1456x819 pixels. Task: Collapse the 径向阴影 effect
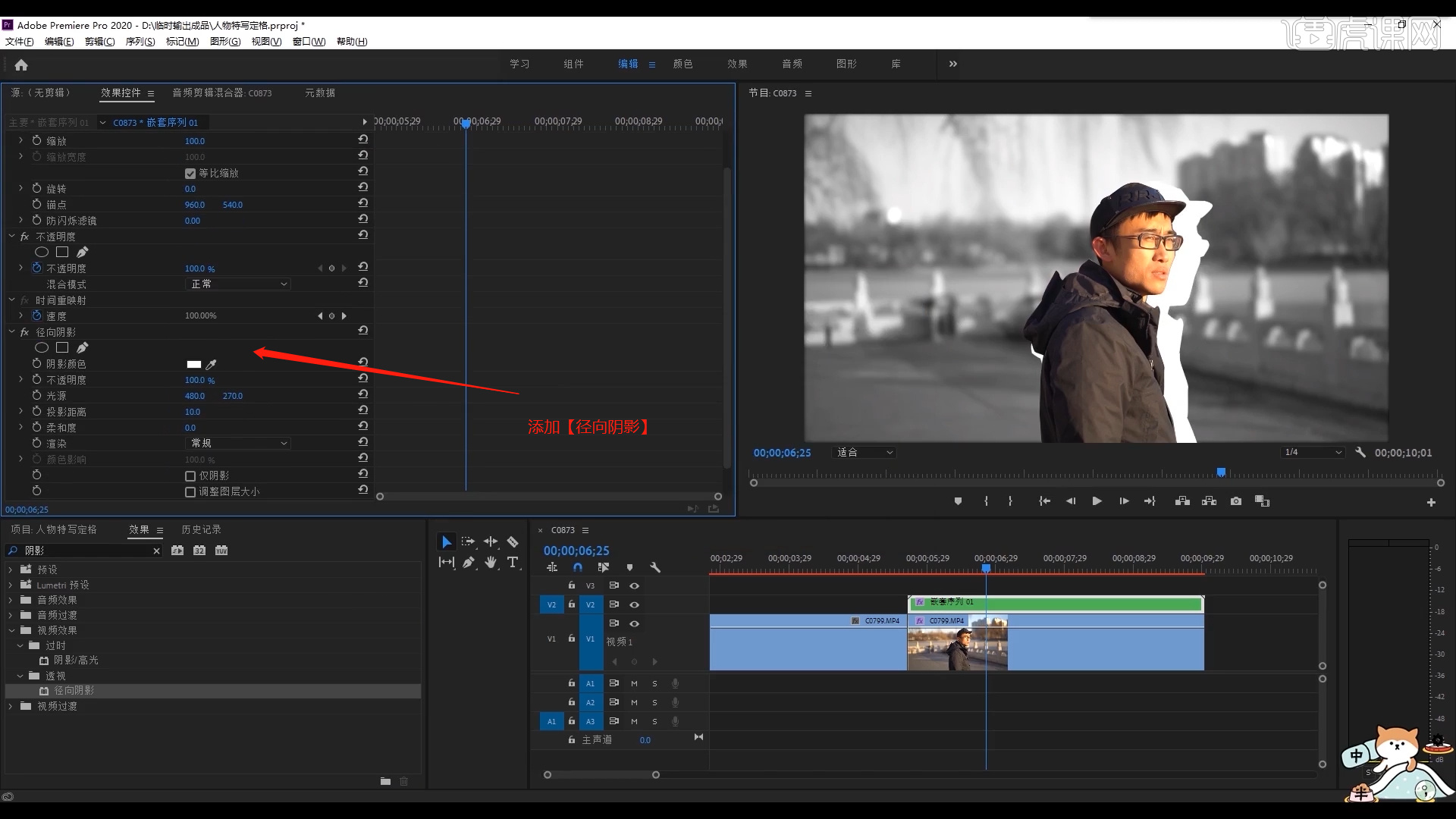pyautogui.click(x=12, y=331)
